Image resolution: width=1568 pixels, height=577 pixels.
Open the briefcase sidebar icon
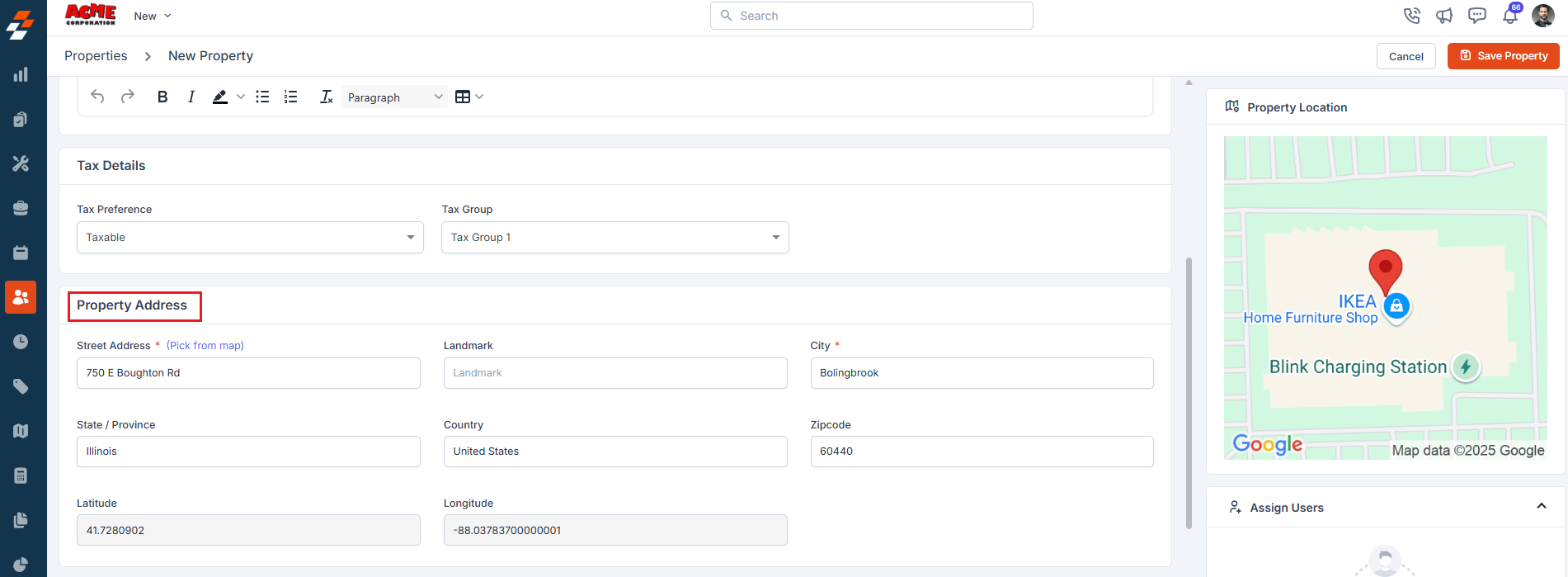(x=21, y=208)
